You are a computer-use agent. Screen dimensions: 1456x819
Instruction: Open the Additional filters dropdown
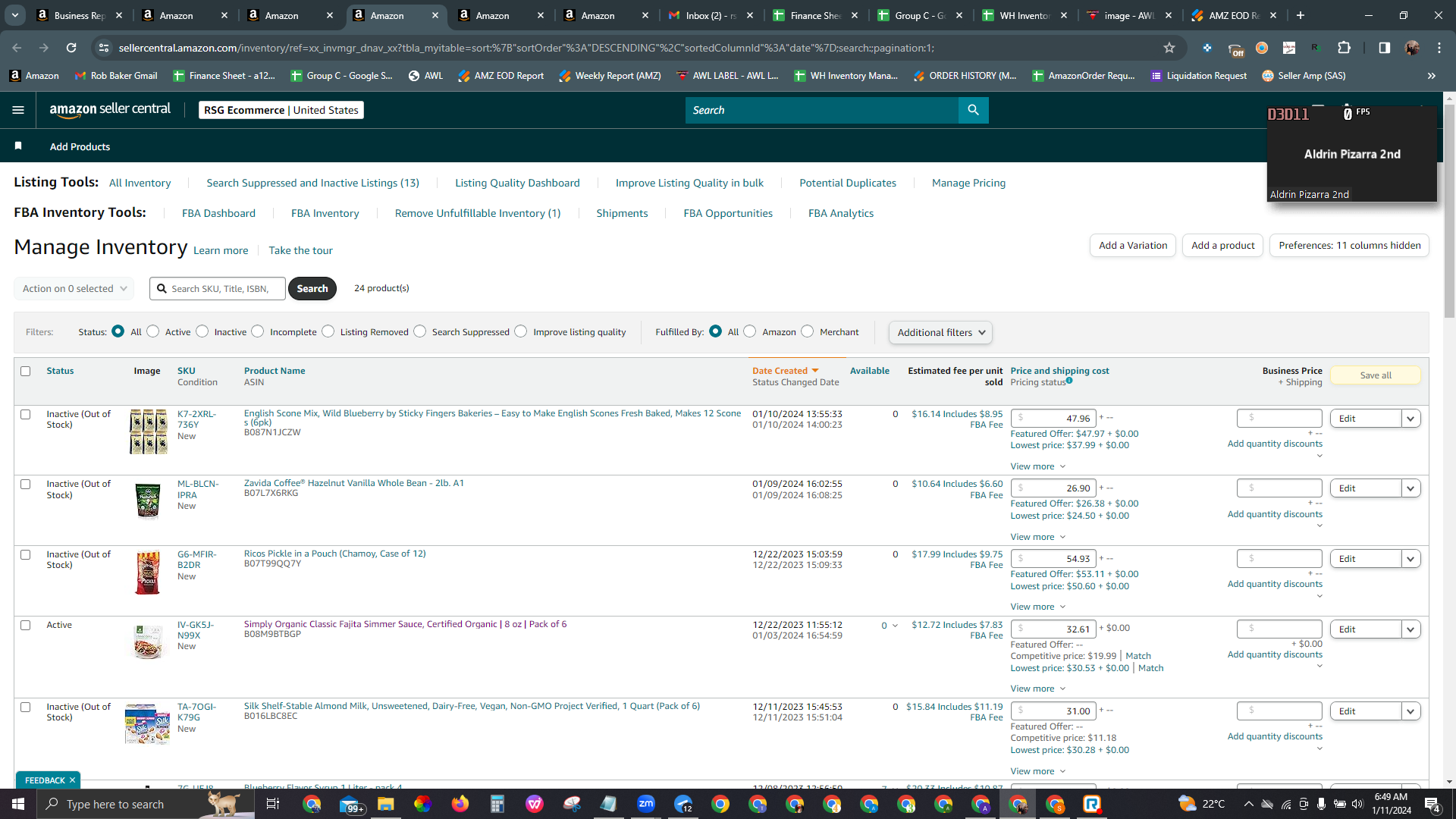[x=940, y=332]
